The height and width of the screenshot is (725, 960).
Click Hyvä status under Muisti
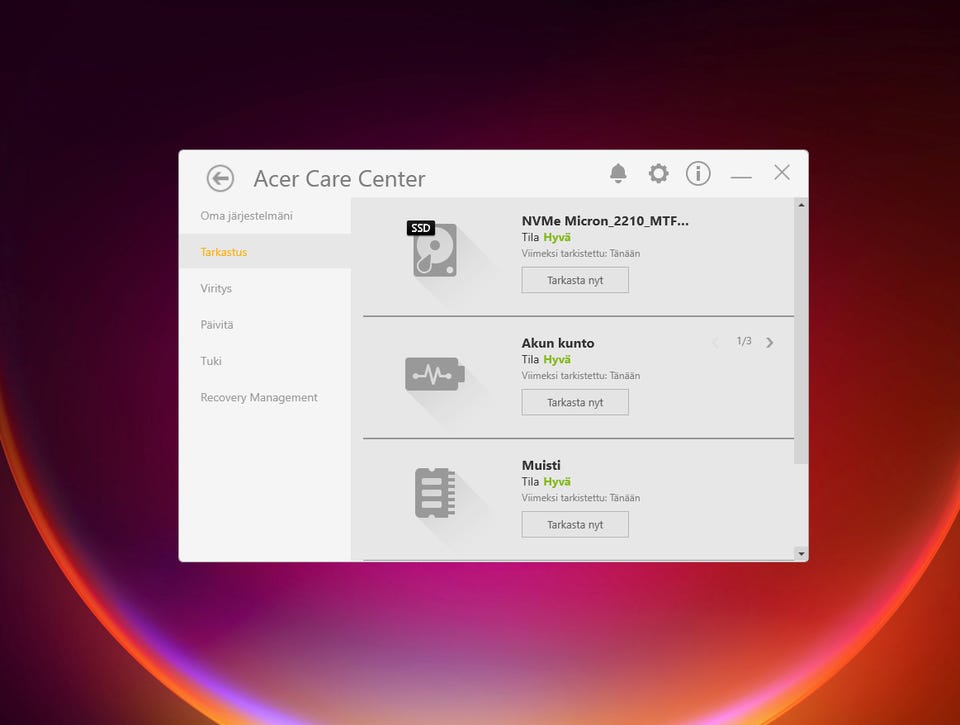557,482
